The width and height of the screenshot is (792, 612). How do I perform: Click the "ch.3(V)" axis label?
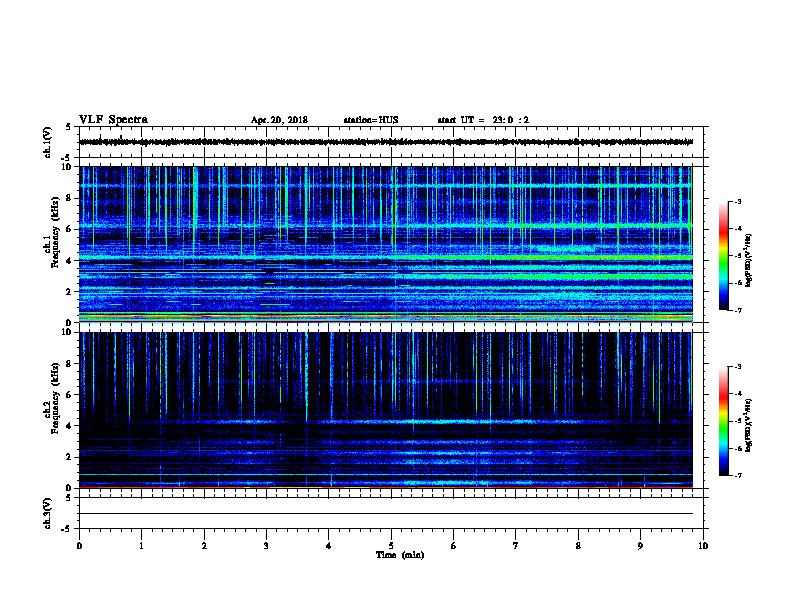coord(48,514)
